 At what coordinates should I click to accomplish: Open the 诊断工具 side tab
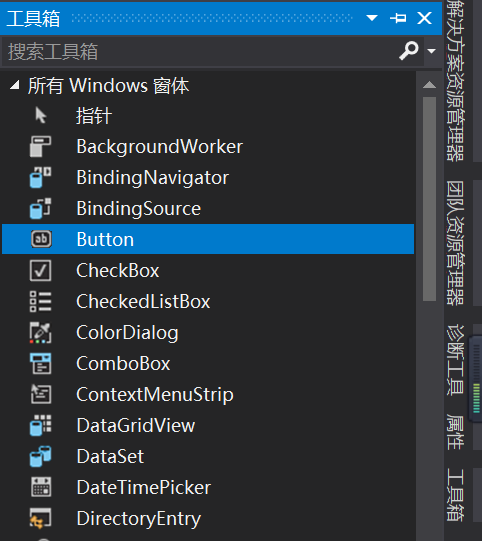tap(455, 360)
